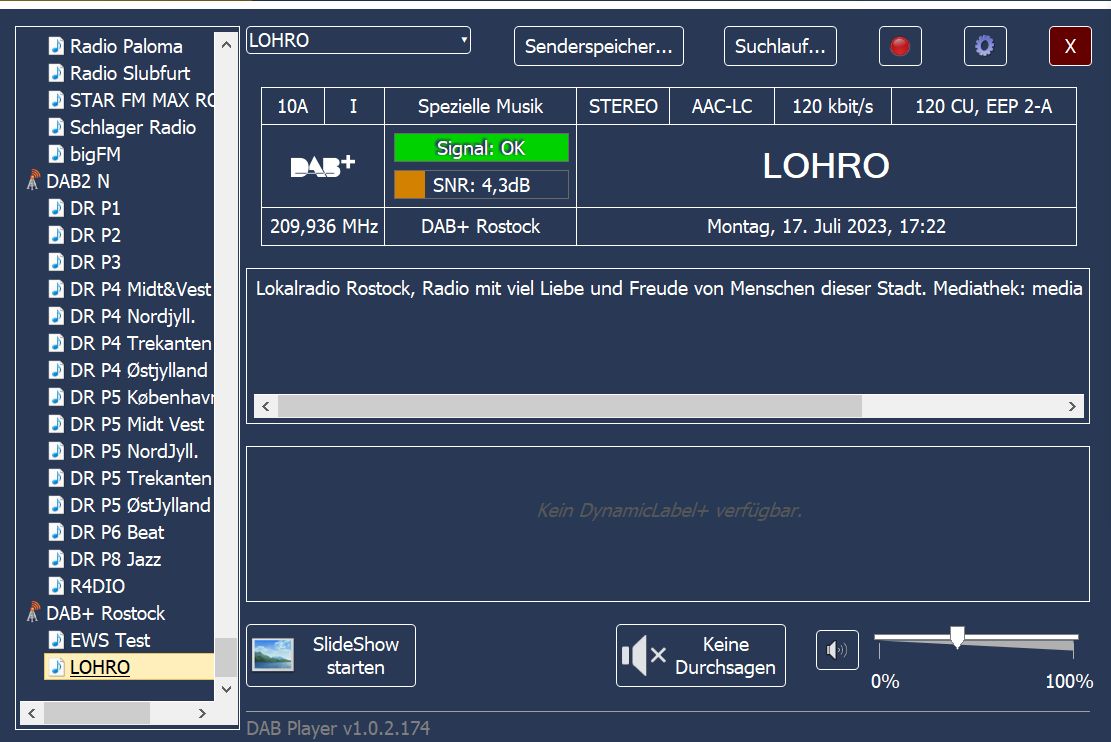The width and height of the screenshot is (1111, 742).
Task: Click the antenna icon beside DAB2 N
Action: pos(33,181)
